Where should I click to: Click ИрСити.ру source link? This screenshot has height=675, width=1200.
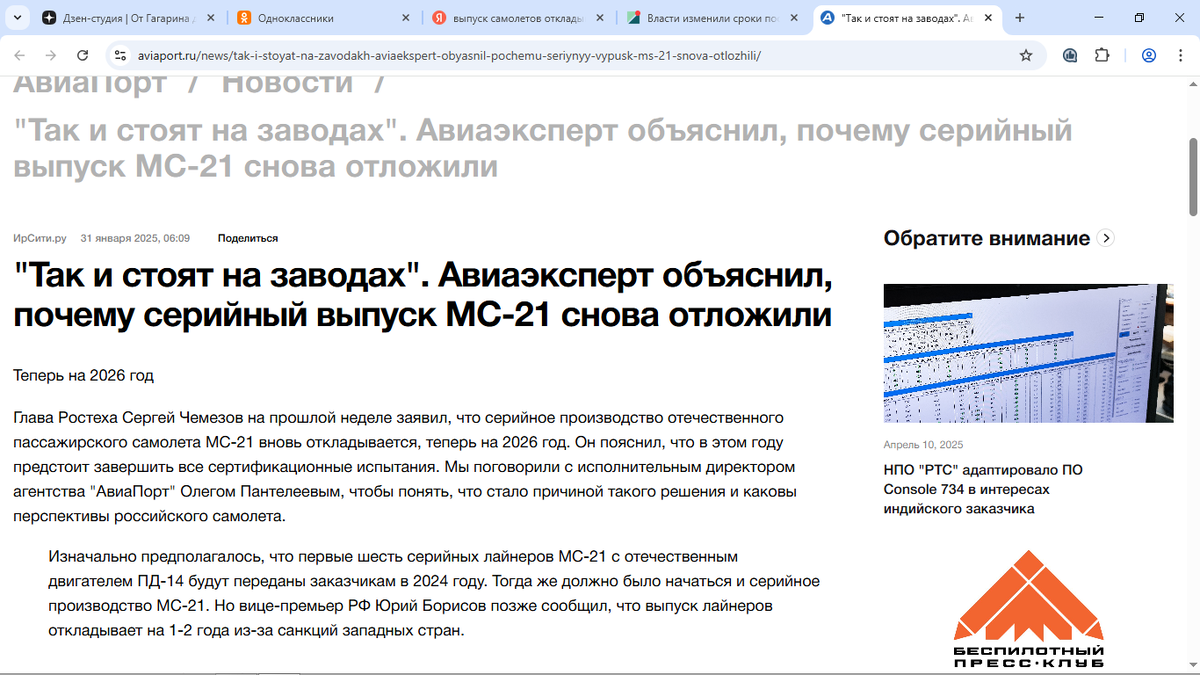tap(40, 238)
